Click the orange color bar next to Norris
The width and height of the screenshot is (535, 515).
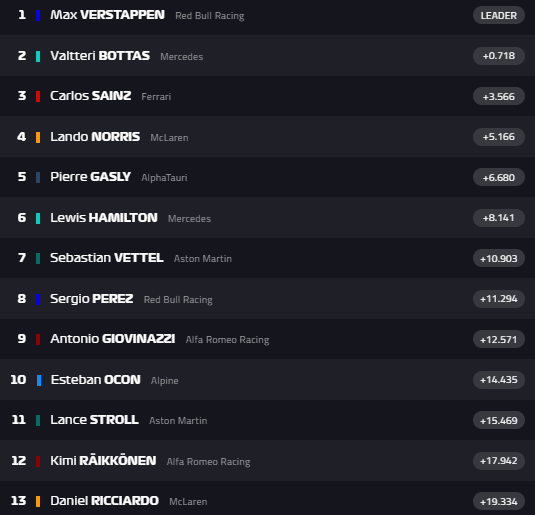38,137
